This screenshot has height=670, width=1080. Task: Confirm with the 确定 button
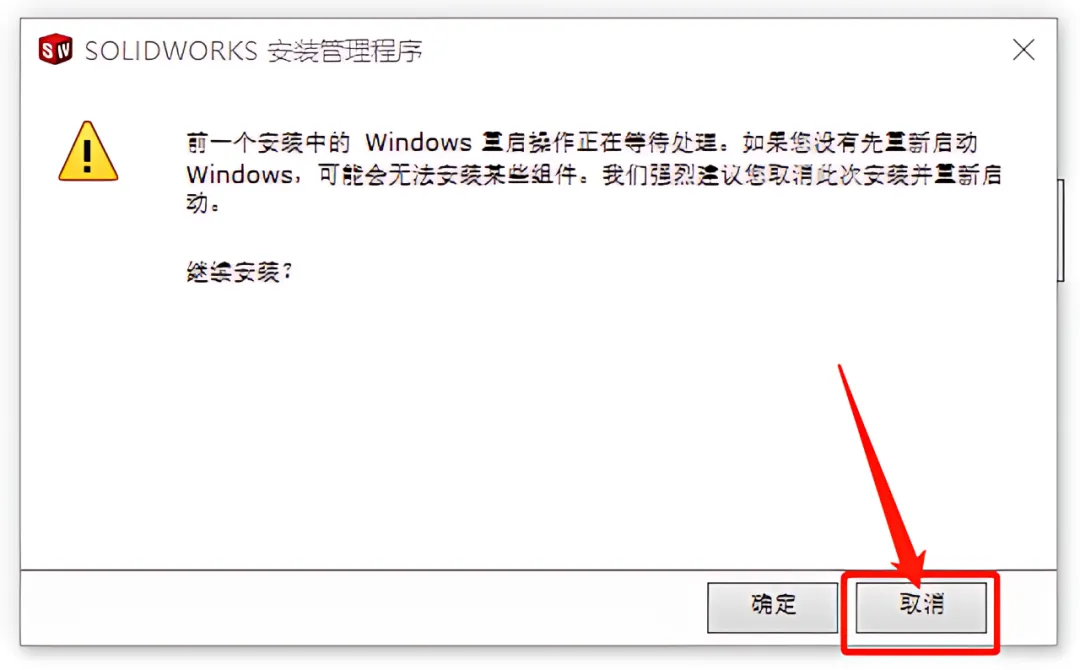[772, 607]
